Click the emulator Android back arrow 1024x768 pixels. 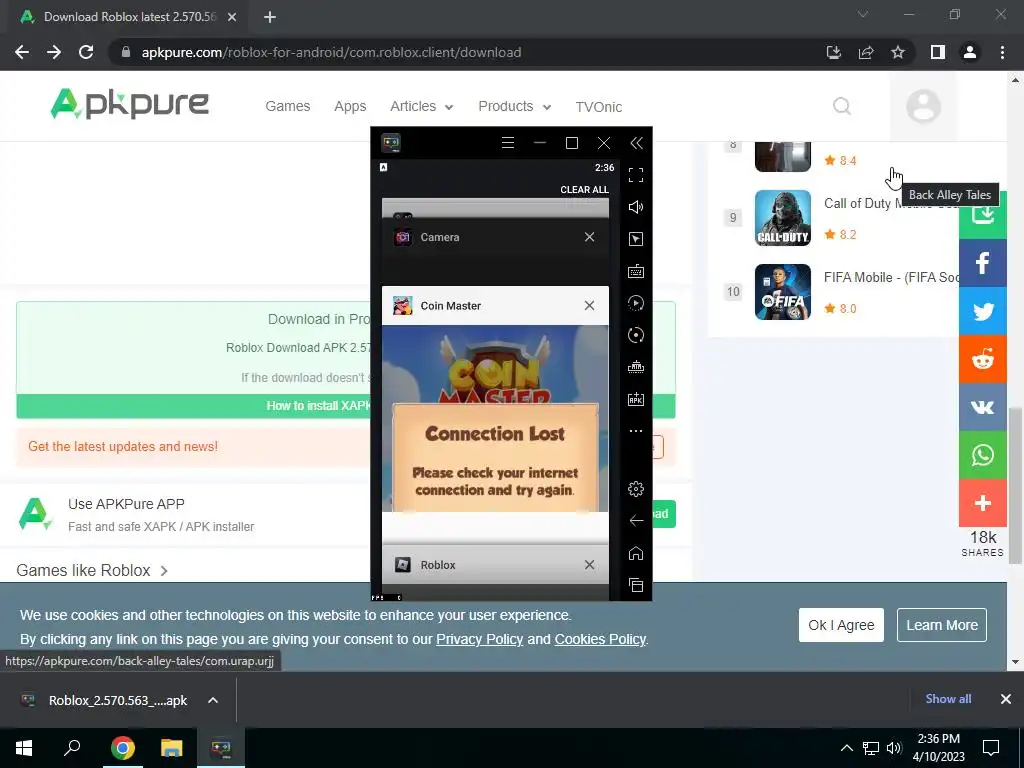pyautogui.click(x=635, y=520)
